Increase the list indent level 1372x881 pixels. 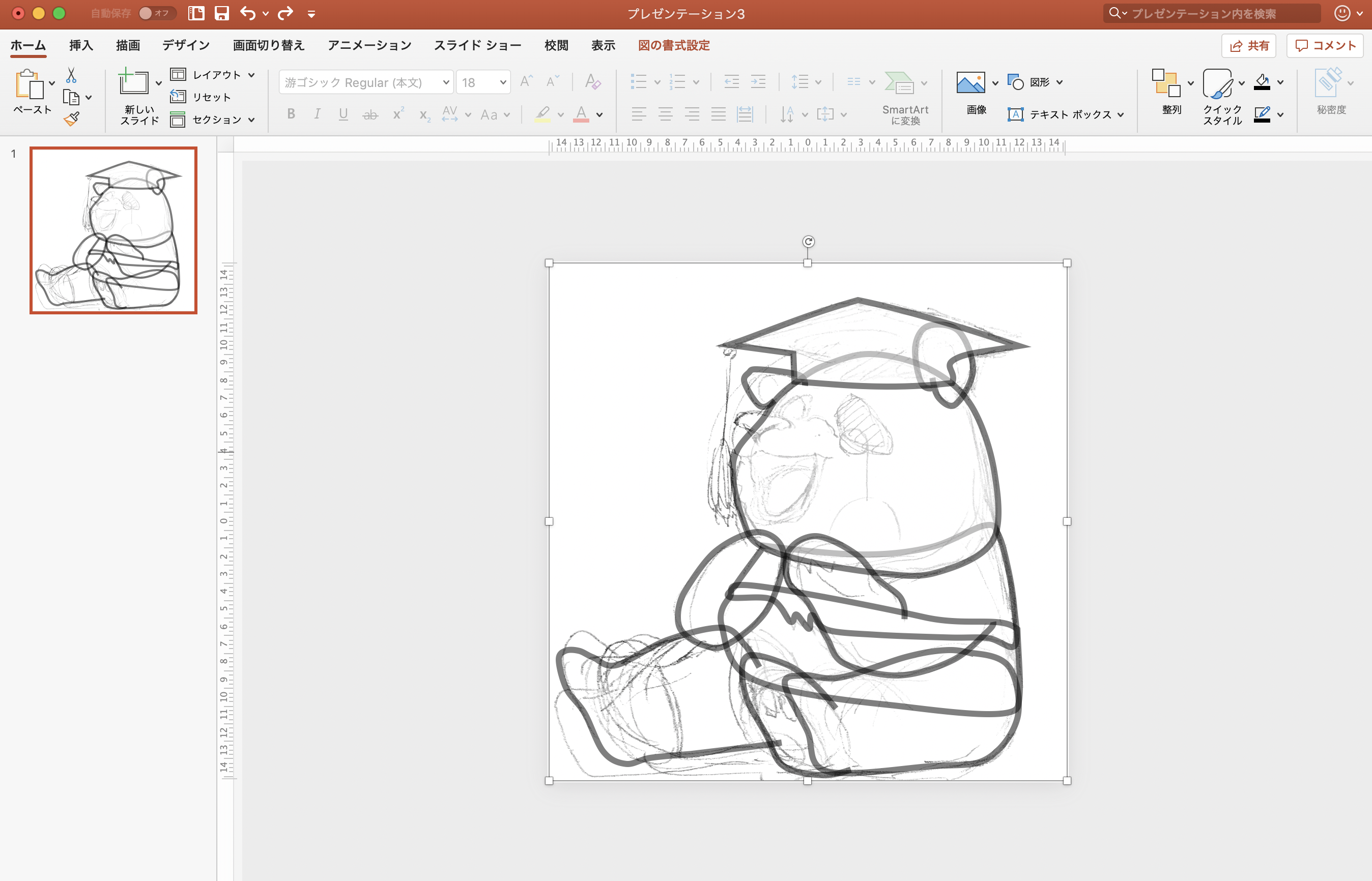tap(758, 82)
